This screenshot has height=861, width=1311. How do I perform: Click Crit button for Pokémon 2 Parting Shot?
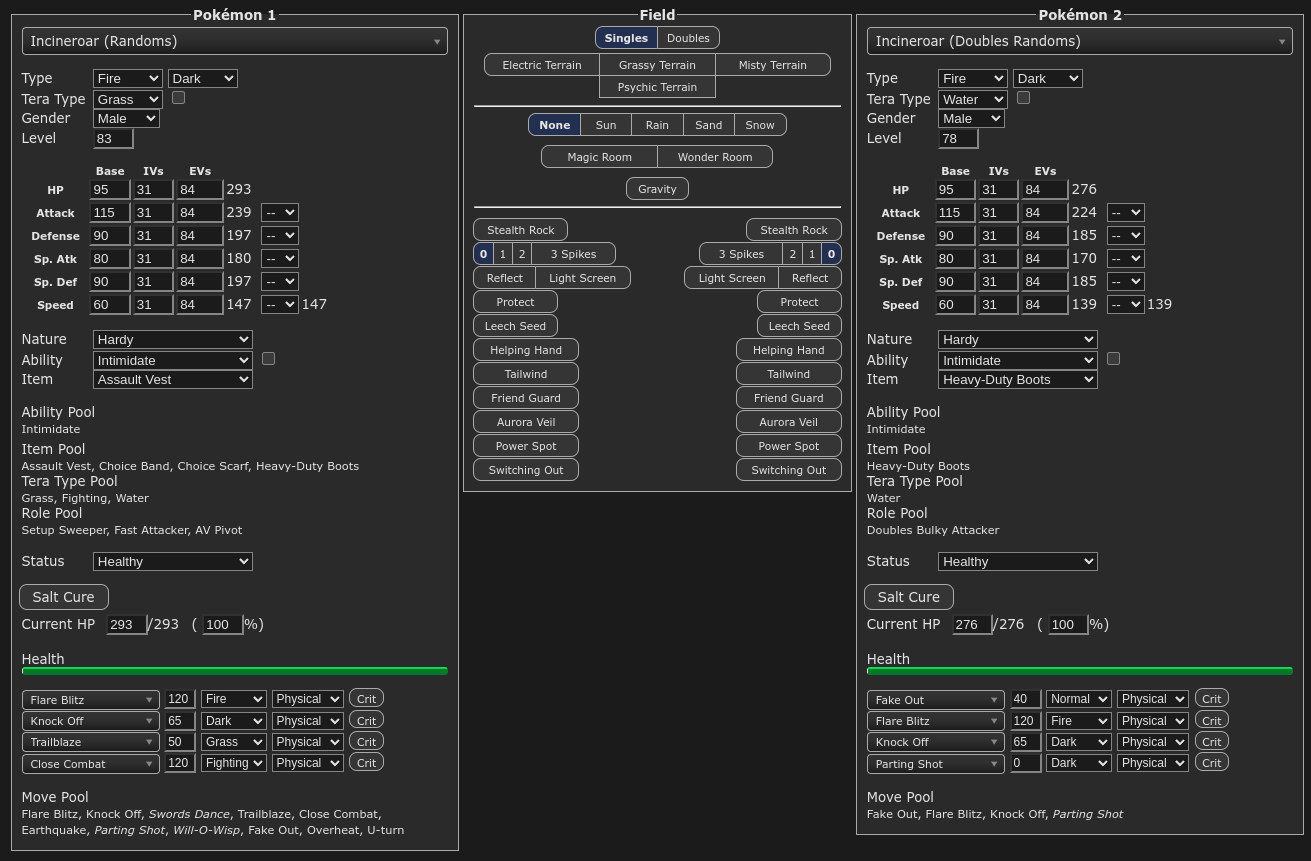pyautogui.click(x=1211, y=762)
